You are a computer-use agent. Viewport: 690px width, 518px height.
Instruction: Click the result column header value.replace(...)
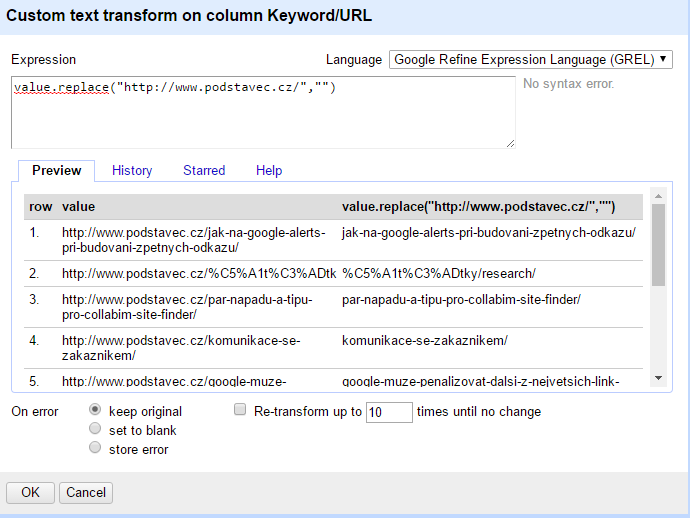point(478,206)
